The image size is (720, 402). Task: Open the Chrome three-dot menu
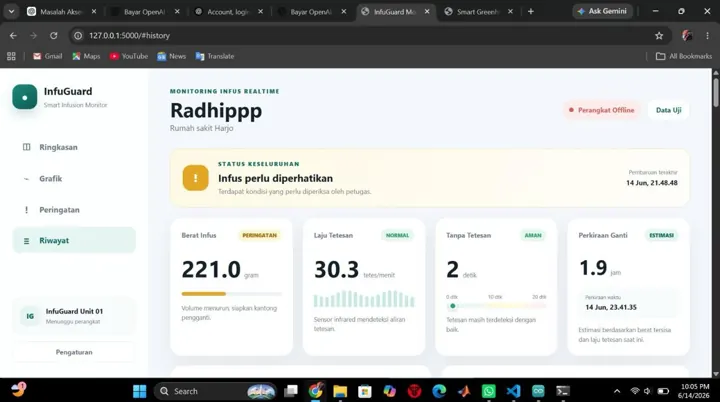point(707,35)
